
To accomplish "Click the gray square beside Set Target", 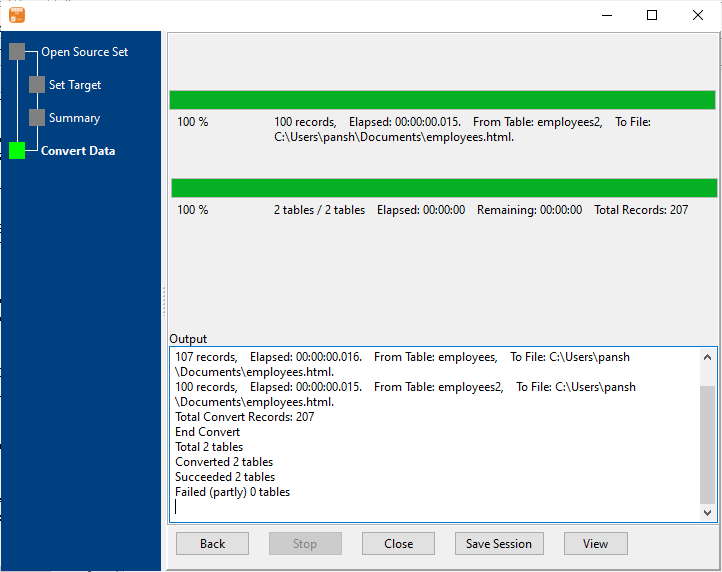I will tap(37, 85).
